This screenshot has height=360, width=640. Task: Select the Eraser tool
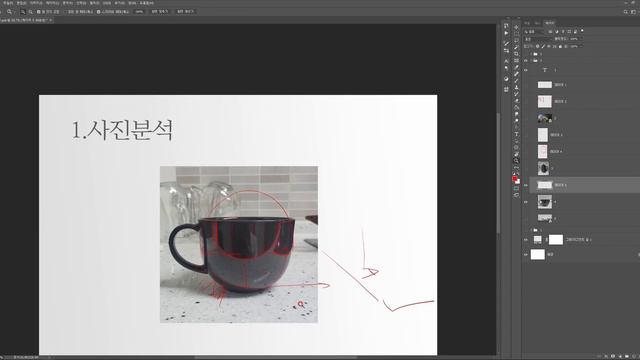pos(516,100)
